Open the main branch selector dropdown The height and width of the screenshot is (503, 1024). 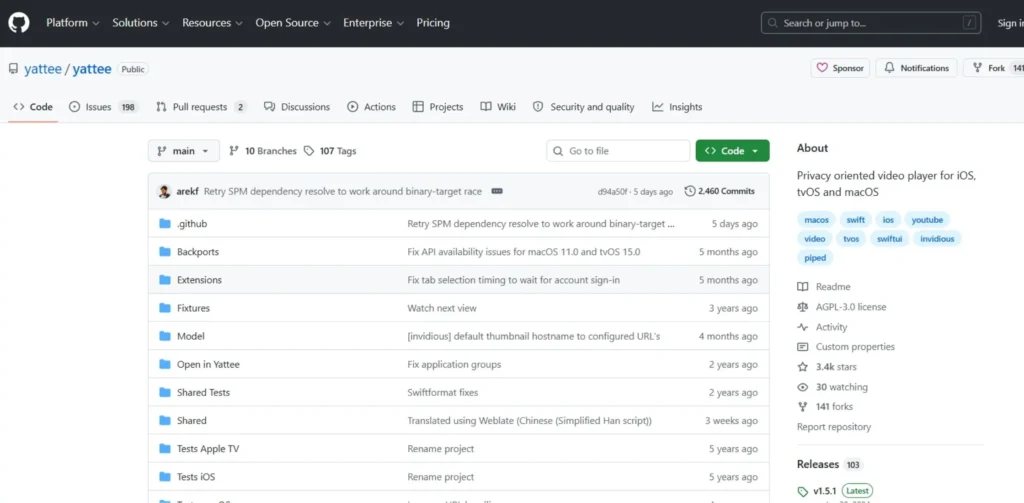click(x=184, y=151)
